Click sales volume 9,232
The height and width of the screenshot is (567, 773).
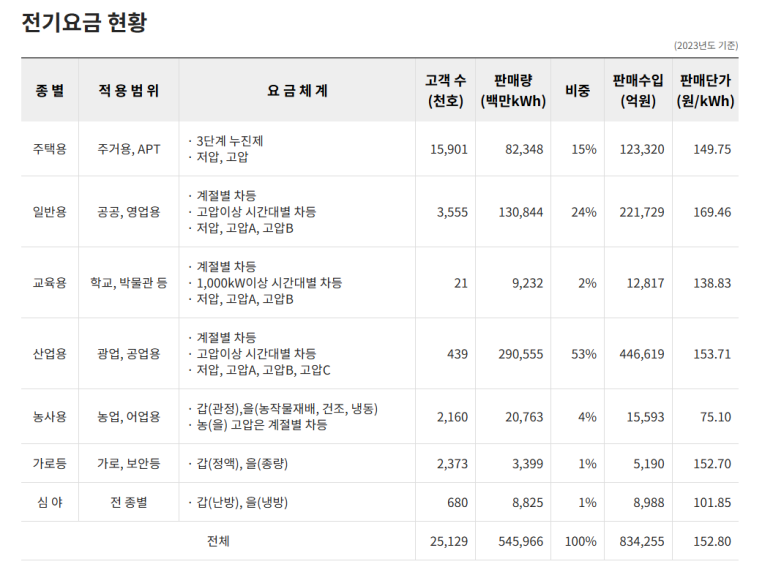(x=527, y=283)
